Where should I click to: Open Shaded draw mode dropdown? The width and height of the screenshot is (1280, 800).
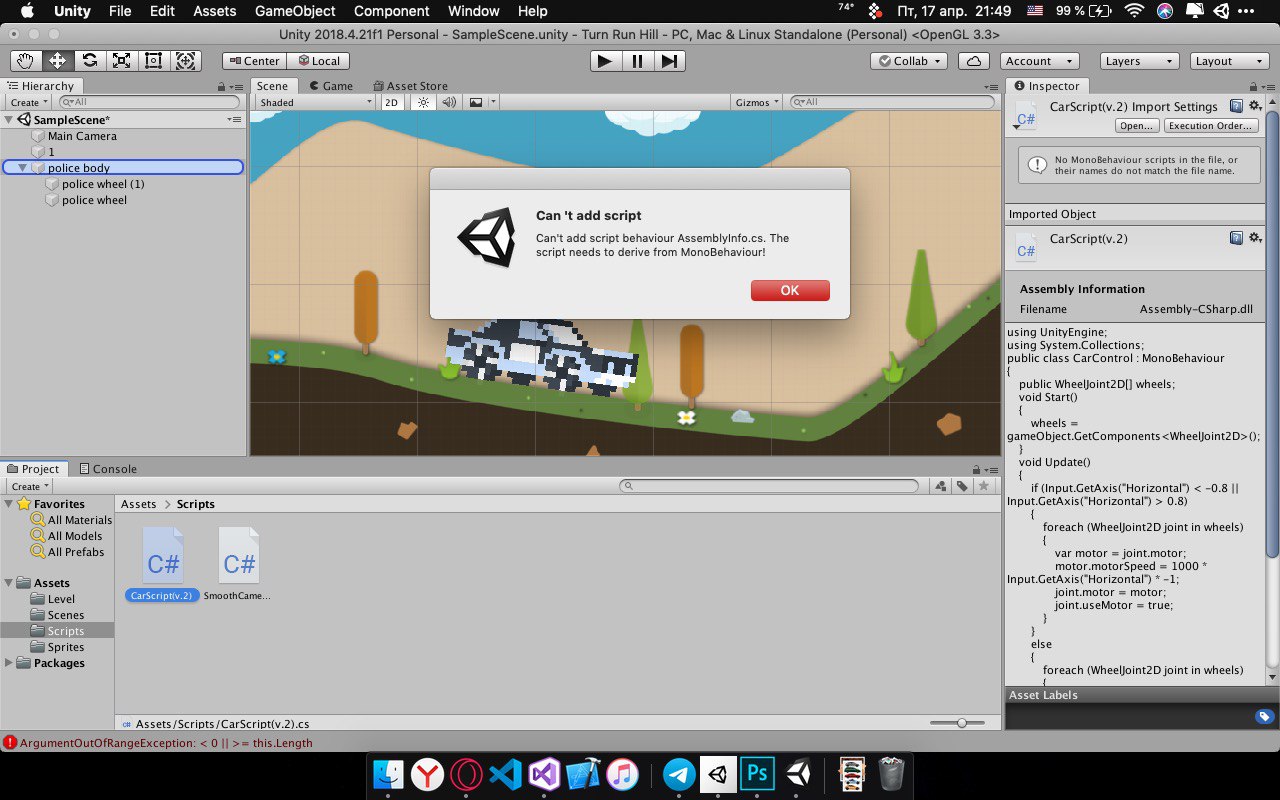(315, 102)
